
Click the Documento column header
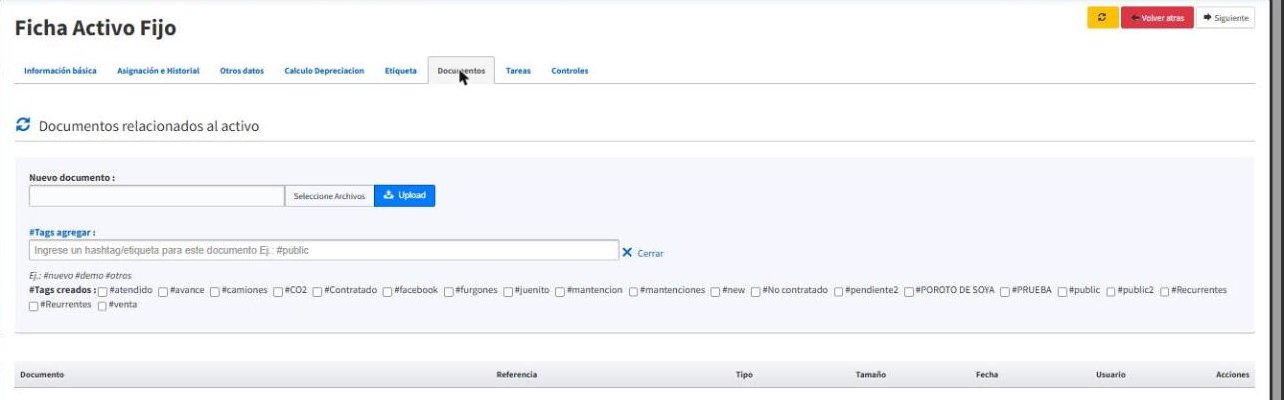click(42, 374)
